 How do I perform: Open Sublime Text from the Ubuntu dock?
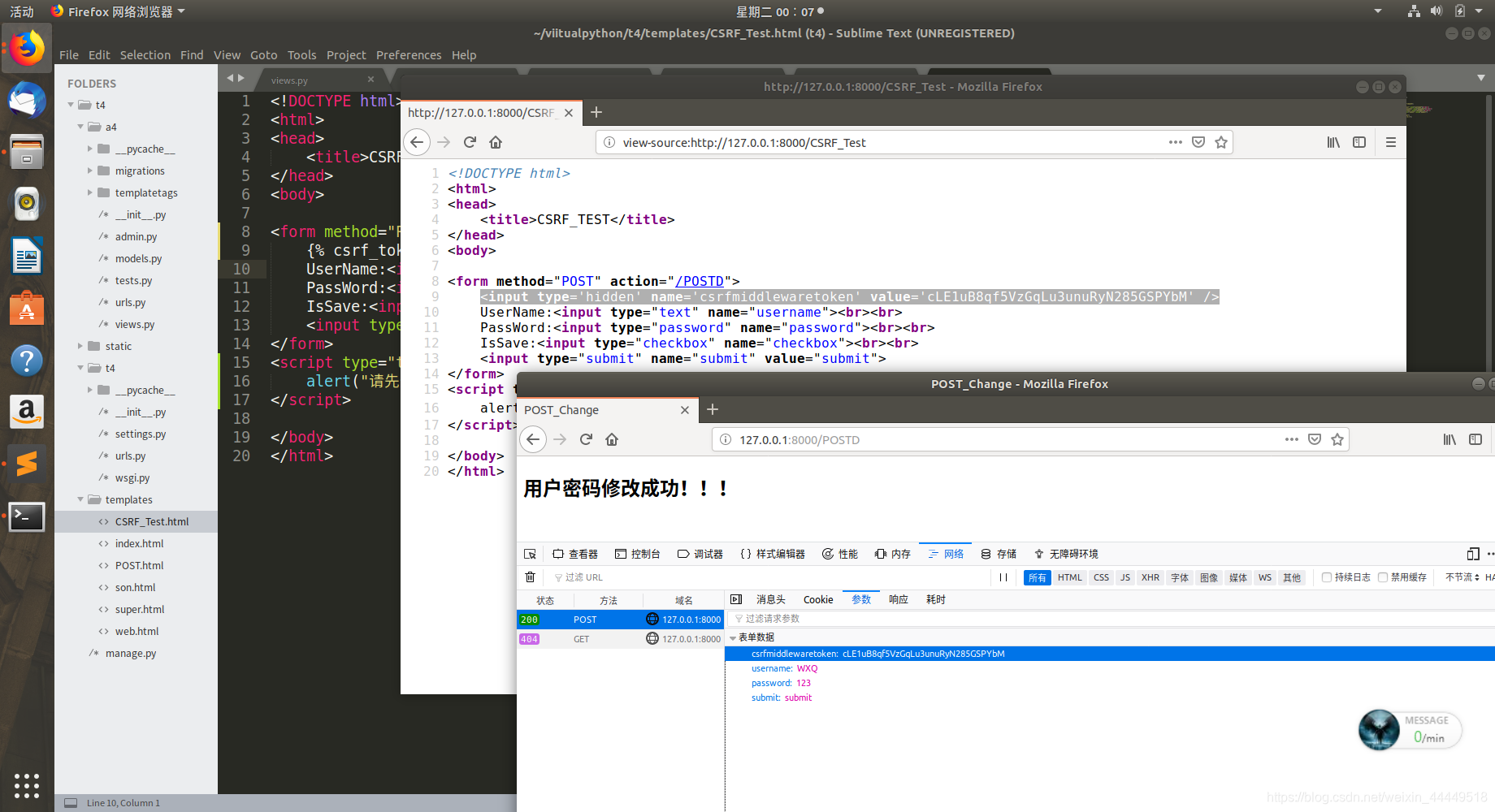(x=27, y=464)
